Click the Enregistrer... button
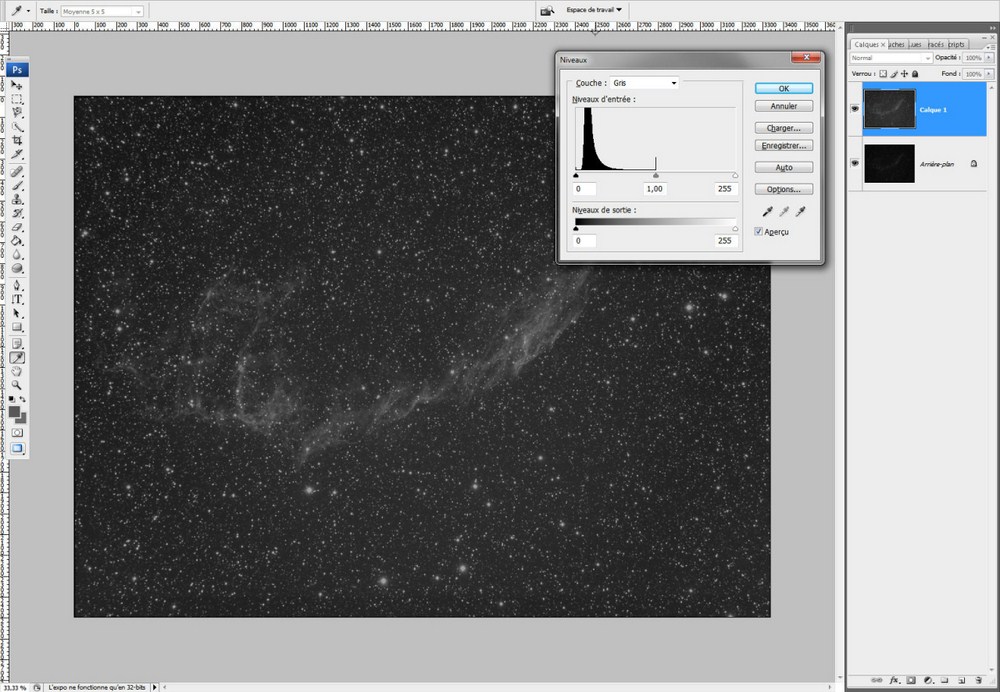Viewport: 1000px width, 692px height. pos(784,146)
